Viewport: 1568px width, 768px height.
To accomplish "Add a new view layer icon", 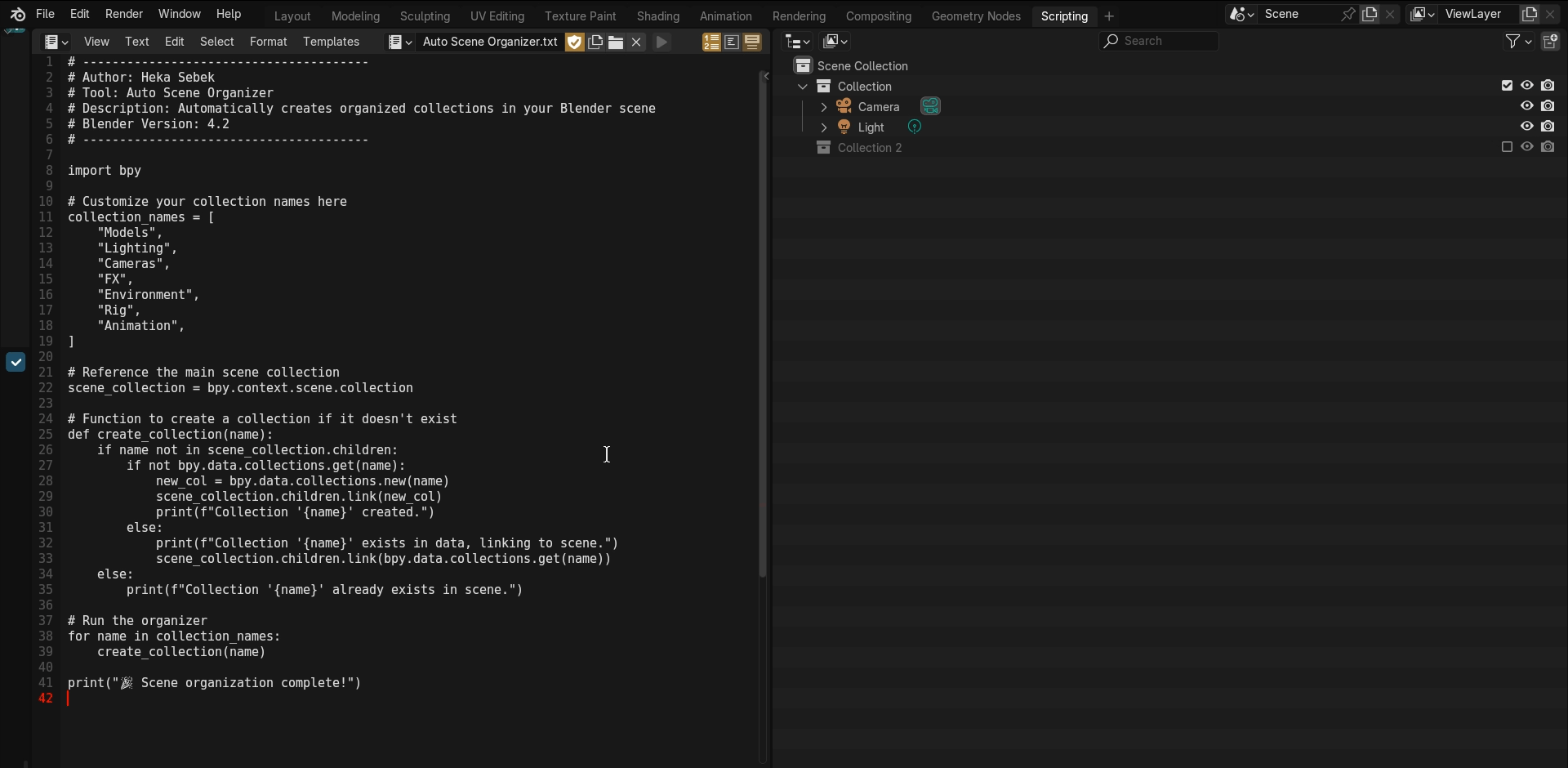I will pyautogui.click(x=1529, y=14).
